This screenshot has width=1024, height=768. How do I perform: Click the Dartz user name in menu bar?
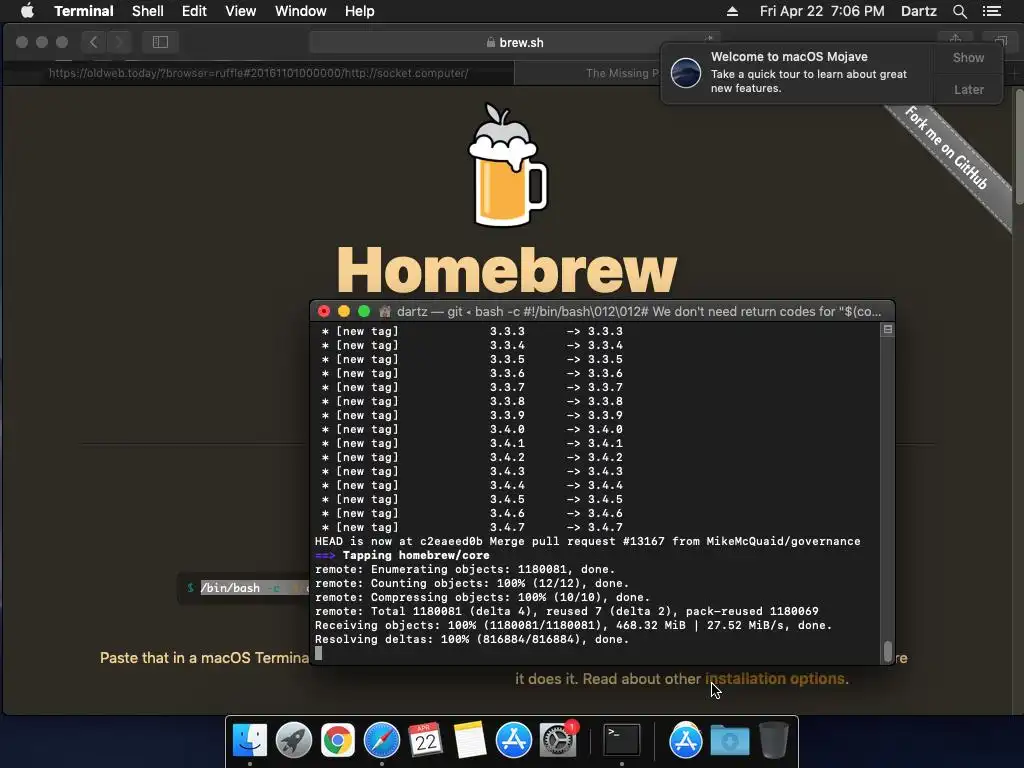point(918,11)
